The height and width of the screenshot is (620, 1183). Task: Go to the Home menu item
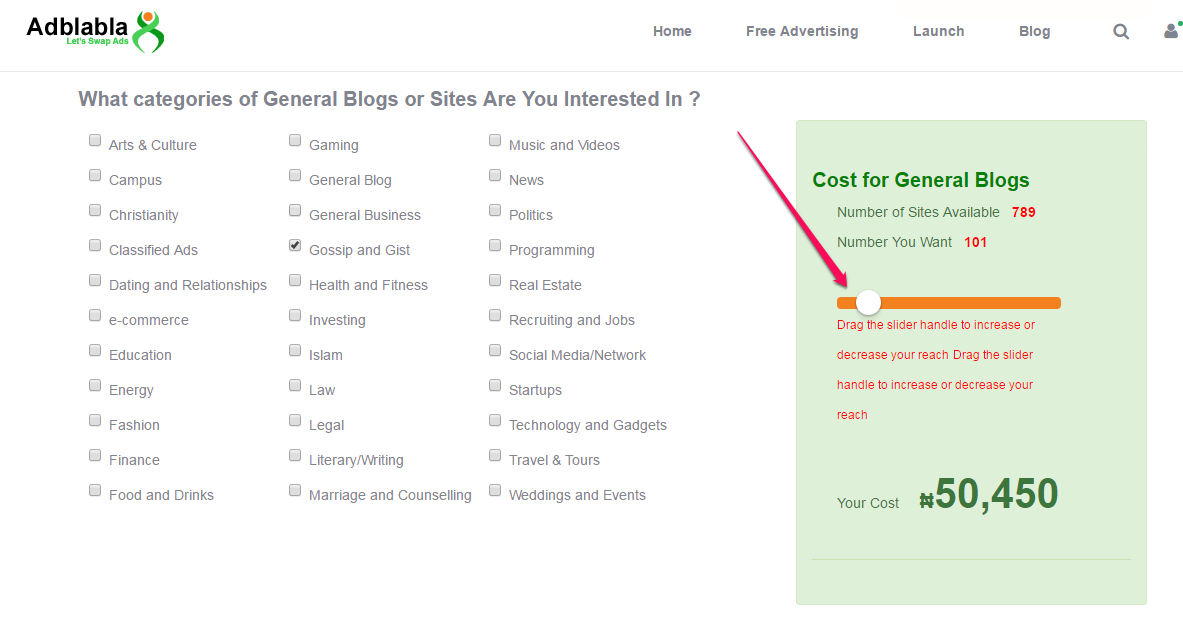tap(672, 31)
